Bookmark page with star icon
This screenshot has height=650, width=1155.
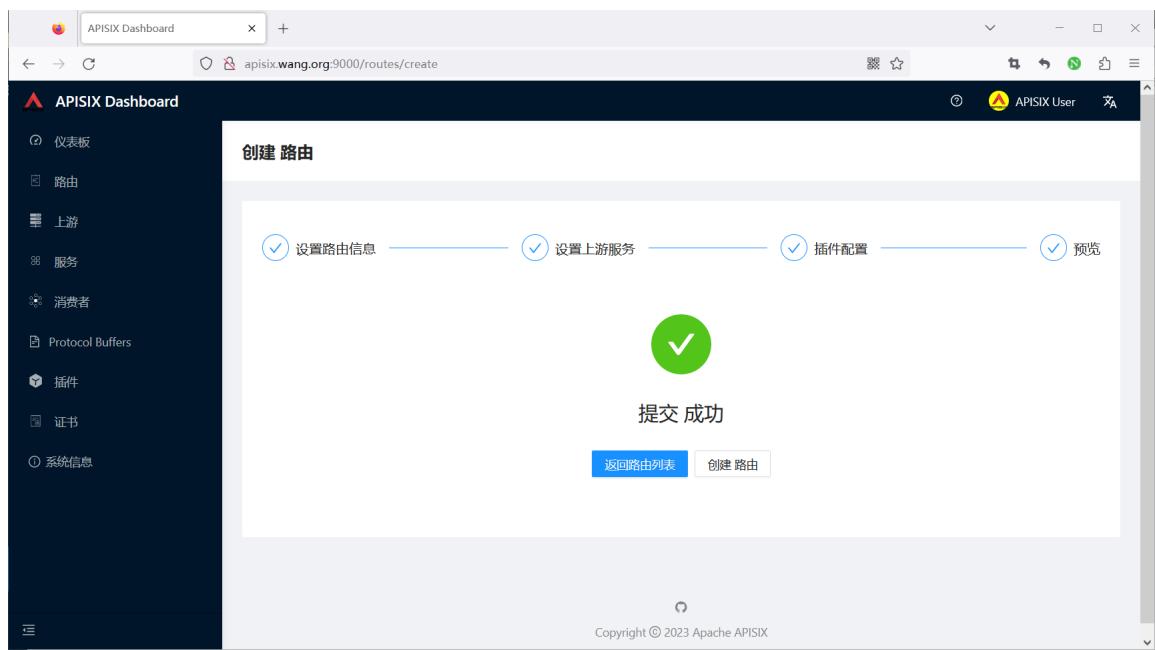[x=896, y=63]
